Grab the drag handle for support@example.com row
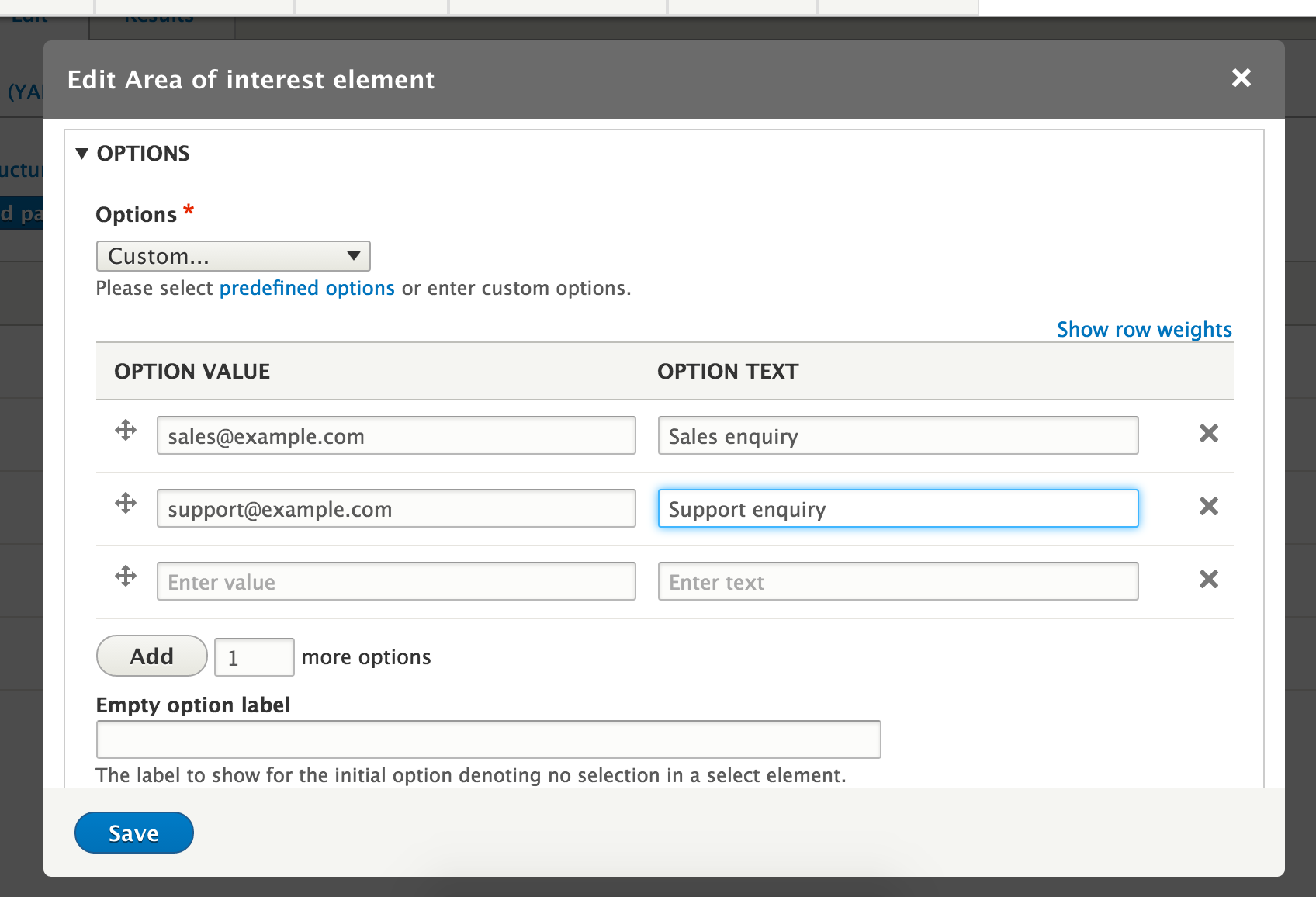The width and height of the screenshot is (1316, 897). (126, 504)
